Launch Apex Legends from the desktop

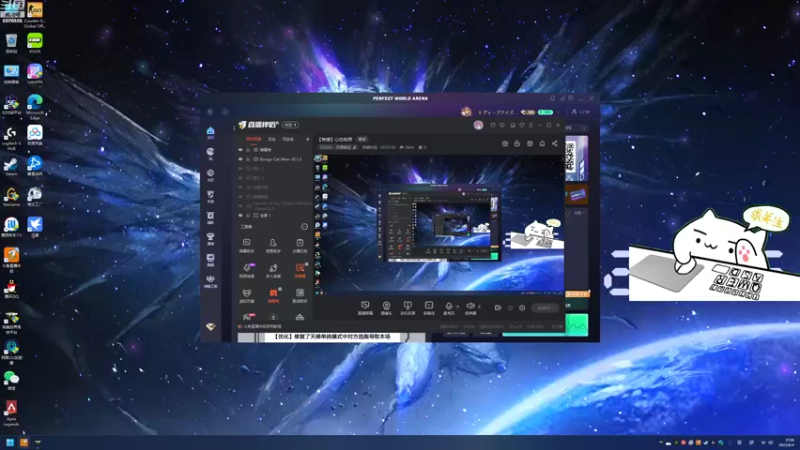[11, 413]
